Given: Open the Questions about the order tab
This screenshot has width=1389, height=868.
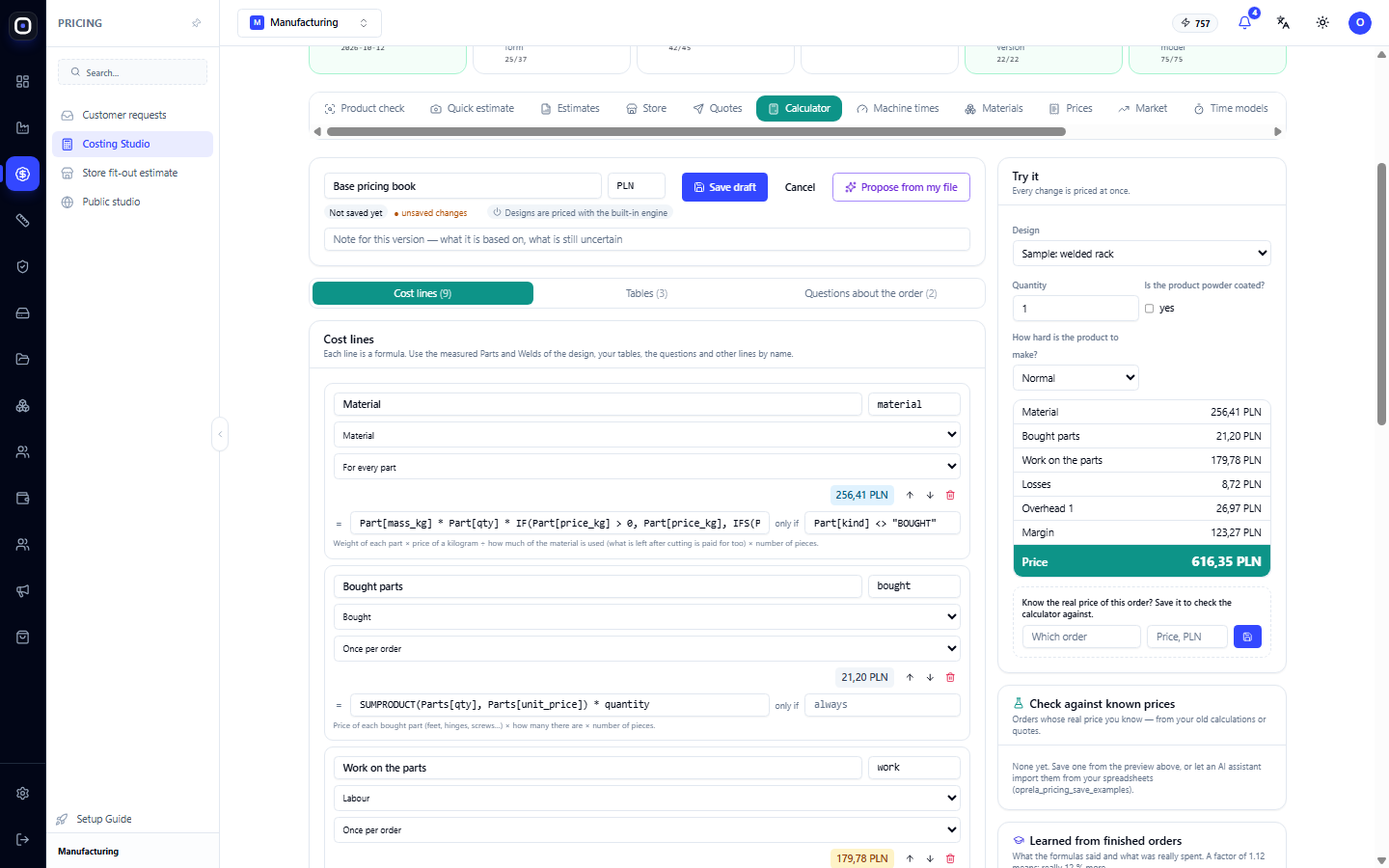Looking at the screenshot, I should pyautogui.click(x=871, y=293).
